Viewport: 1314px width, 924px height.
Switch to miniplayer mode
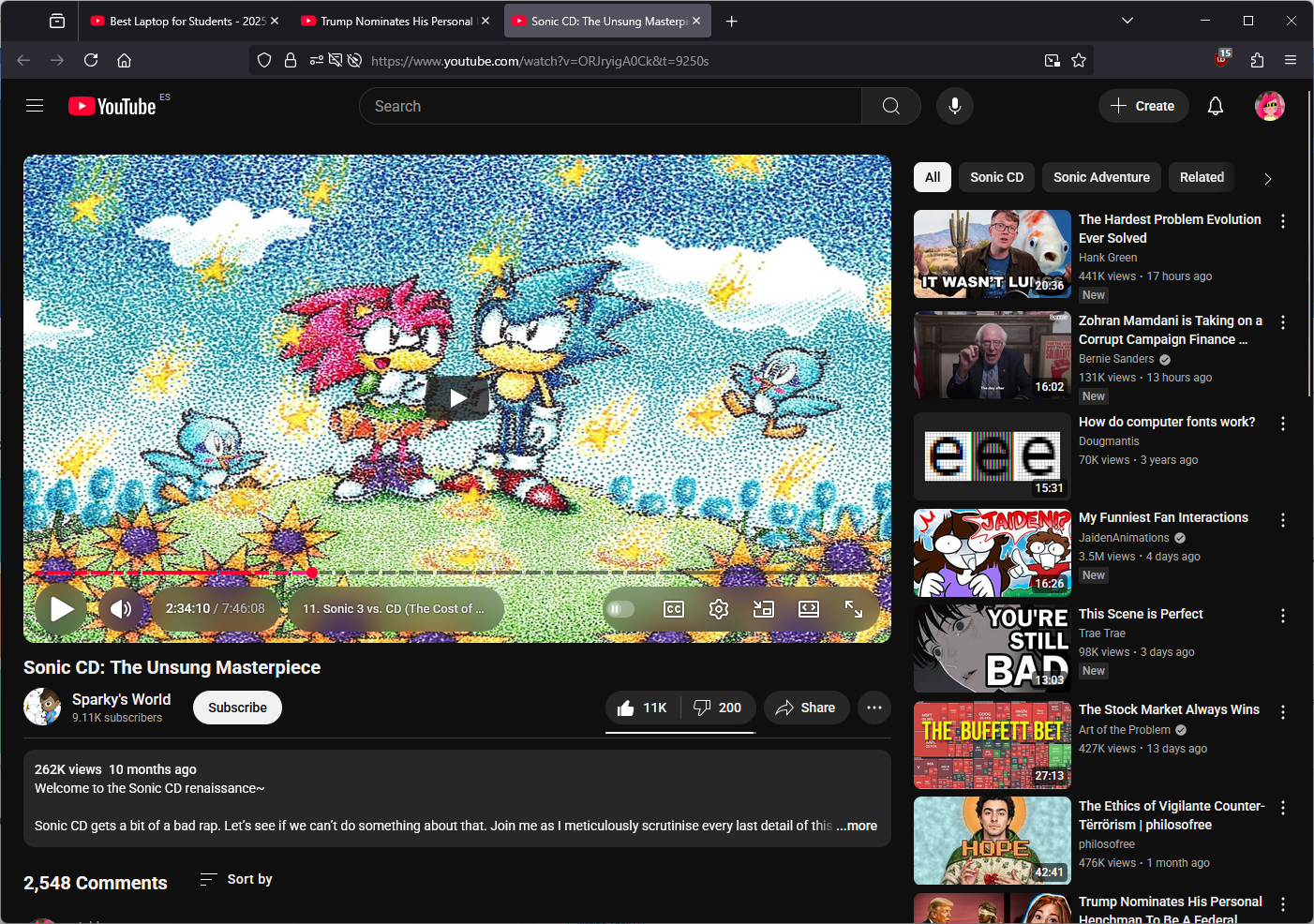point(764,609)
